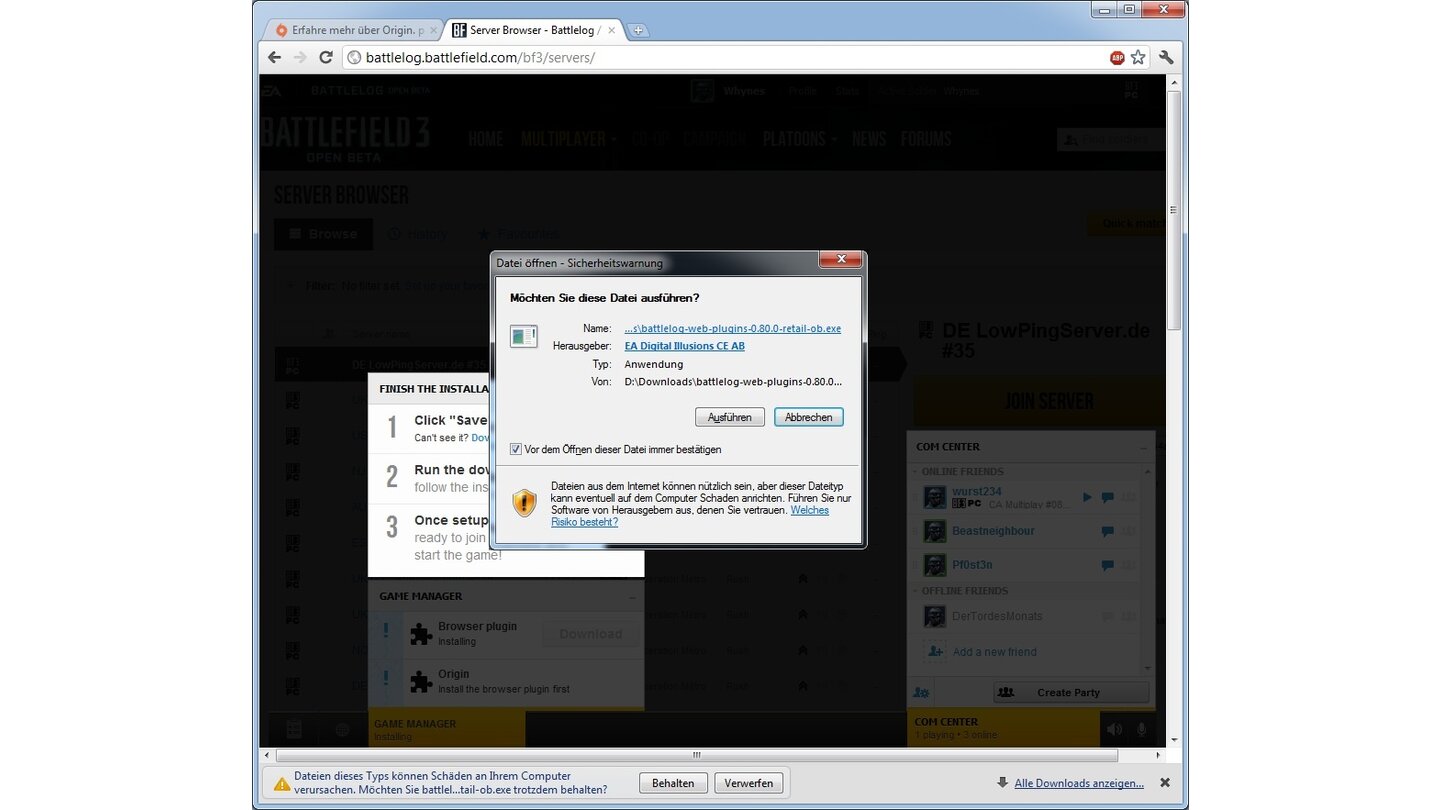Click the horizontal scrollbar at page bottom
Image resolution: width=1440 pixels, height=810 pixels.
point(696,755)
